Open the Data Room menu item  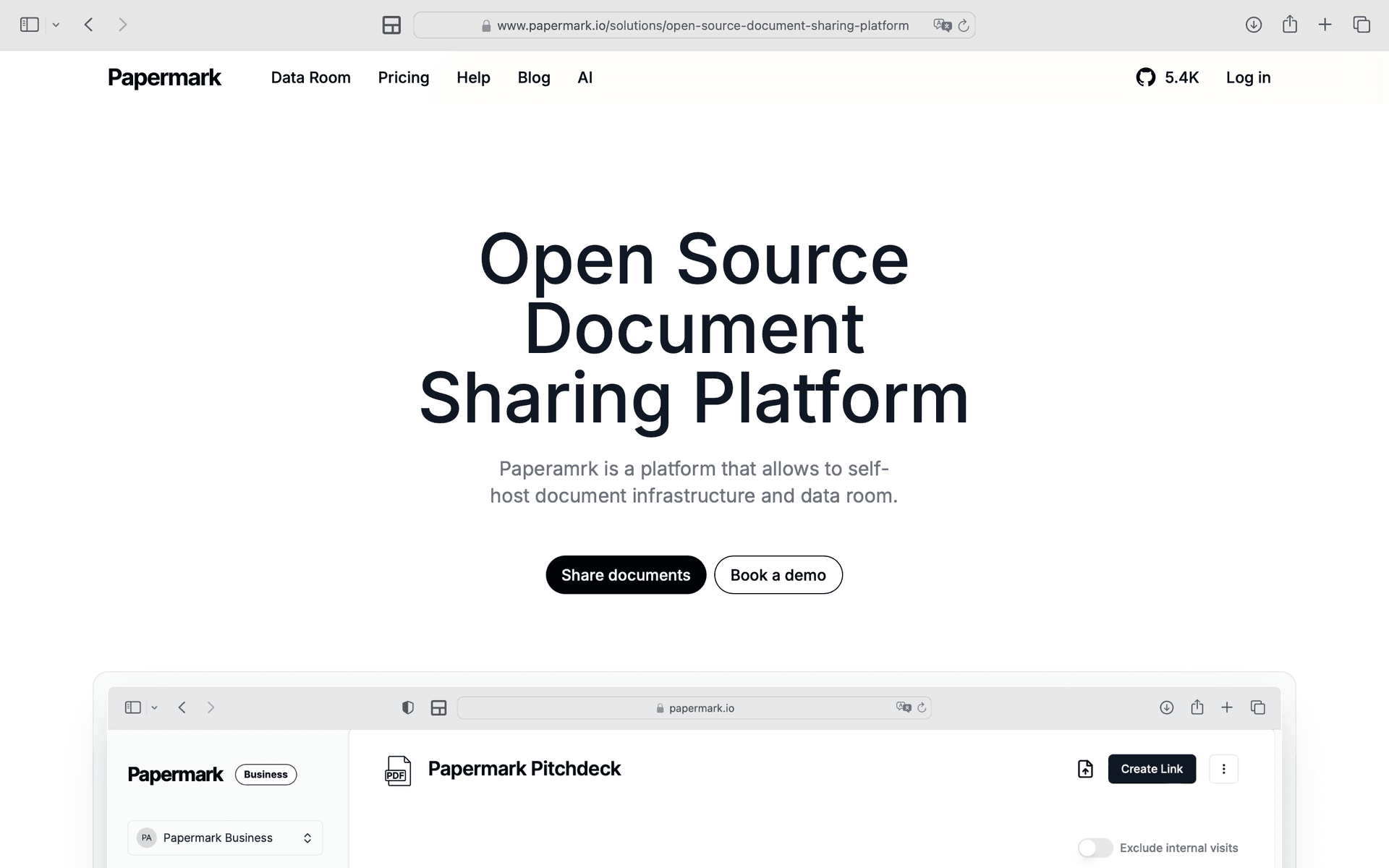click(310, 77)
